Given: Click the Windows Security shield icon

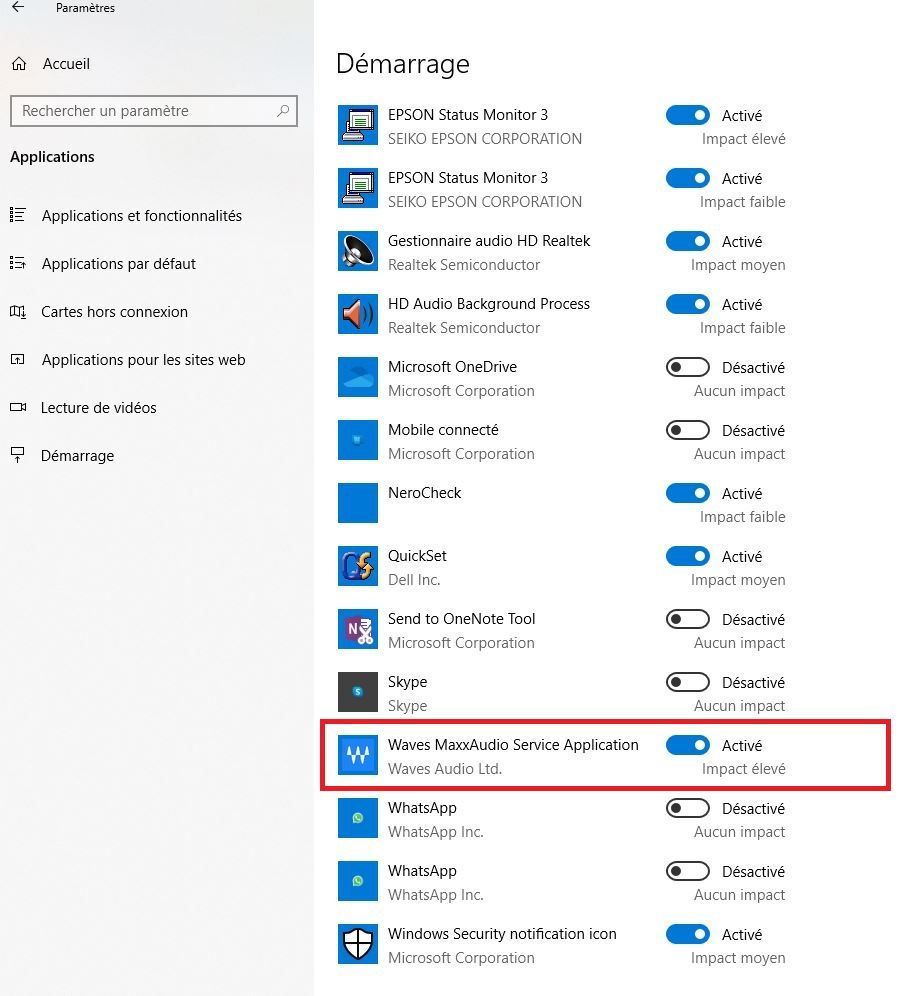Looking at the screenshot, I should click(x=358, y=943).
